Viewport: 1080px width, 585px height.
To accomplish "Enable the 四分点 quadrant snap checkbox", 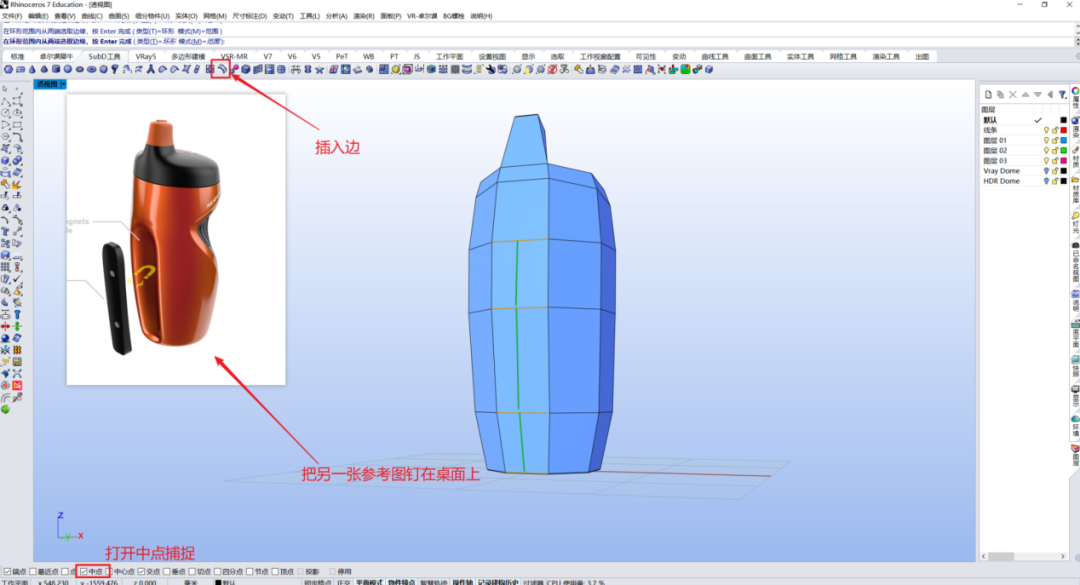I will click(218, 571).
